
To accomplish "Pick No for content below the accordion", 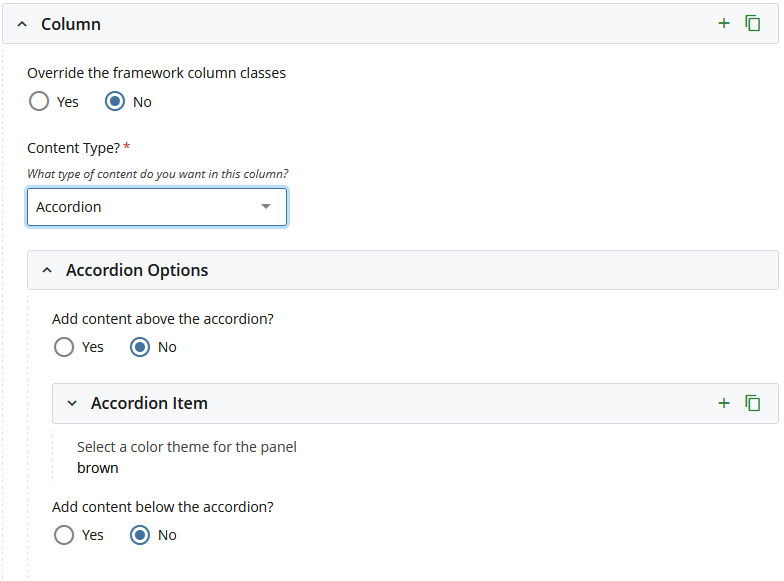I will [140, 535].
